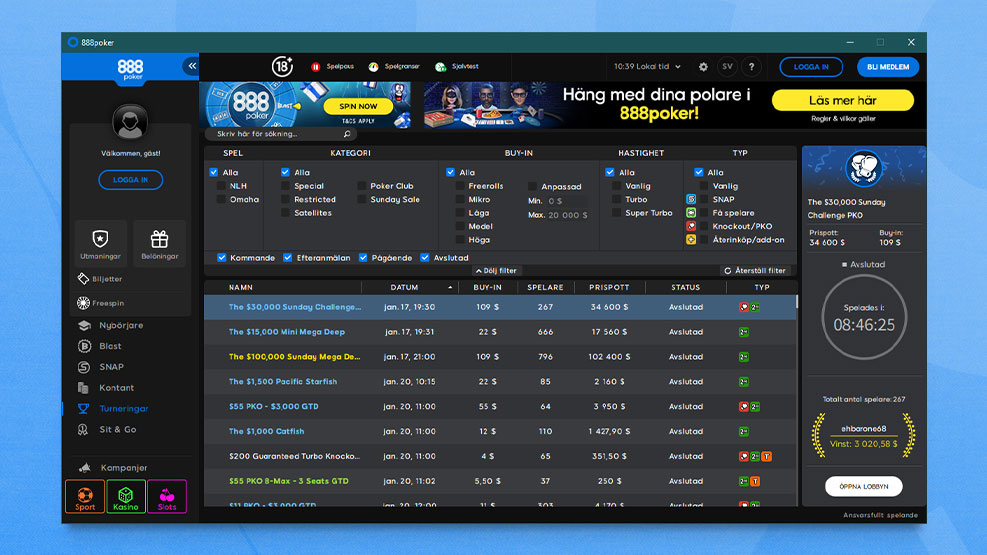Collapse the sidebar with the double-chevron icon
Image resolution: width=987 pixels, height=555 pixels.
[x=191, y=66]
